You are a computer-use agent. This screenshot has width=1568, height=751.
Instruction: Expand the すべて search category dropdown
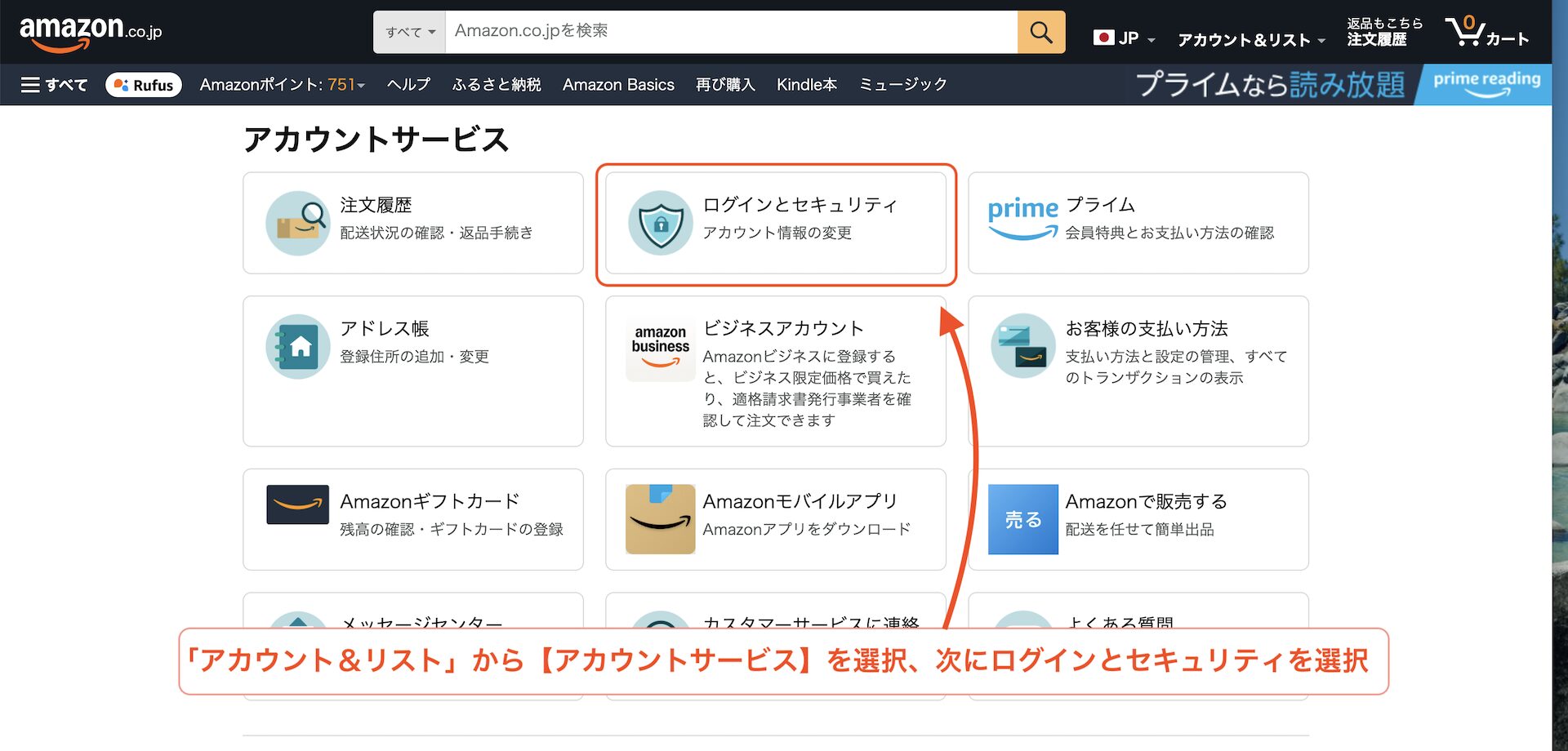coord(409,32)
